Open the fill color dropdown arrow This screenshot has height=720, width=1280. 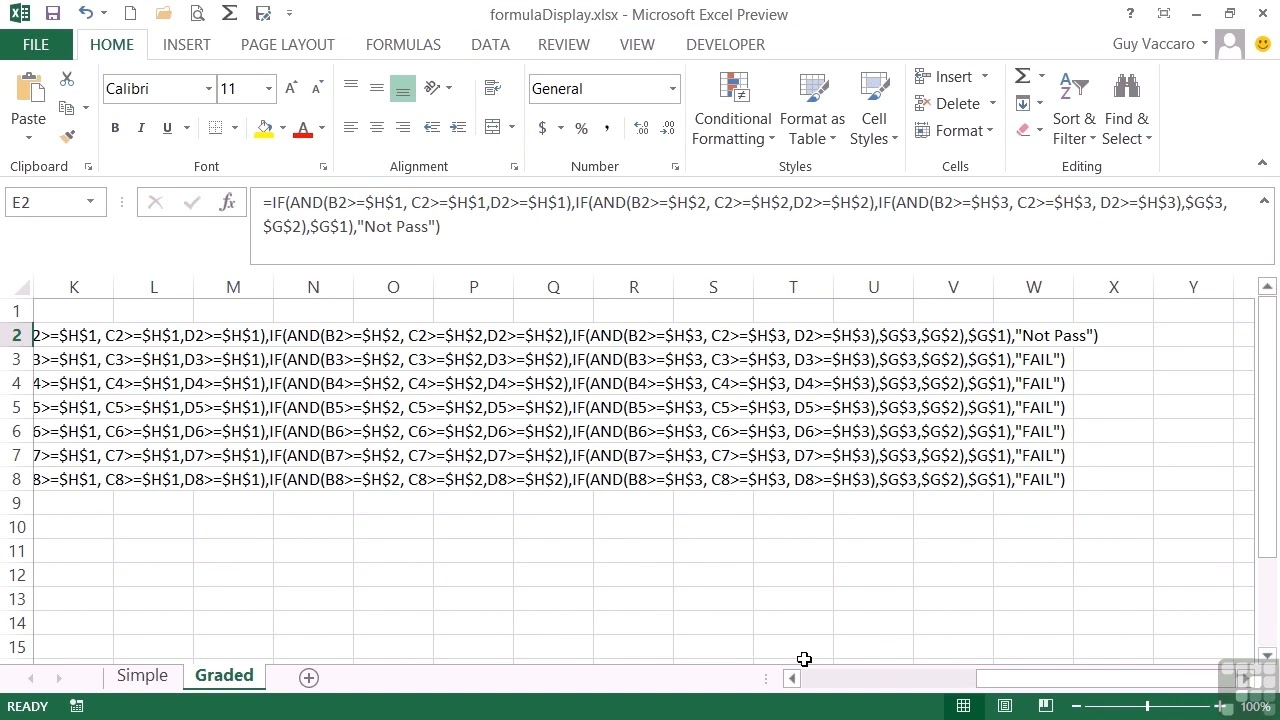(x=283, y=128)
